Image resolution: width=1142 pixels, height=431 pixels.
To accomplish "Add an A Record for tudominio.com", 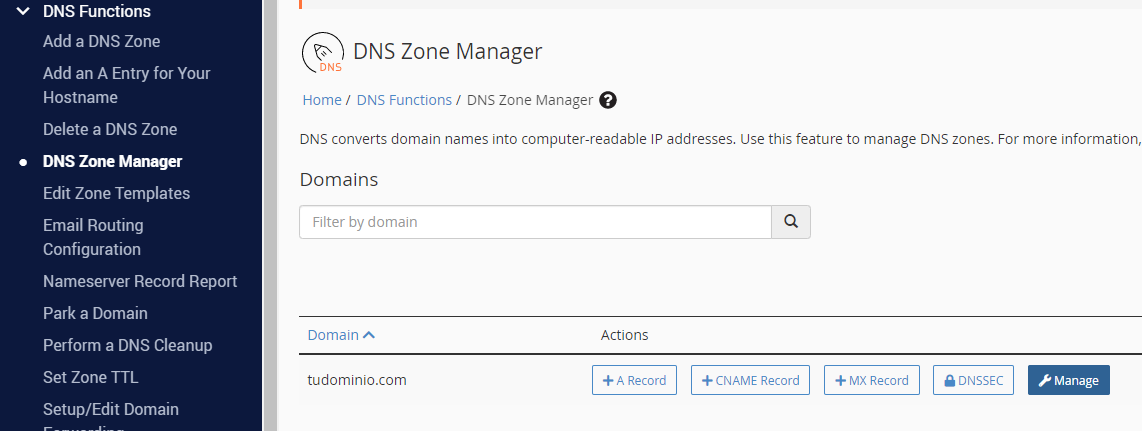I will click(x=635, y=380).
